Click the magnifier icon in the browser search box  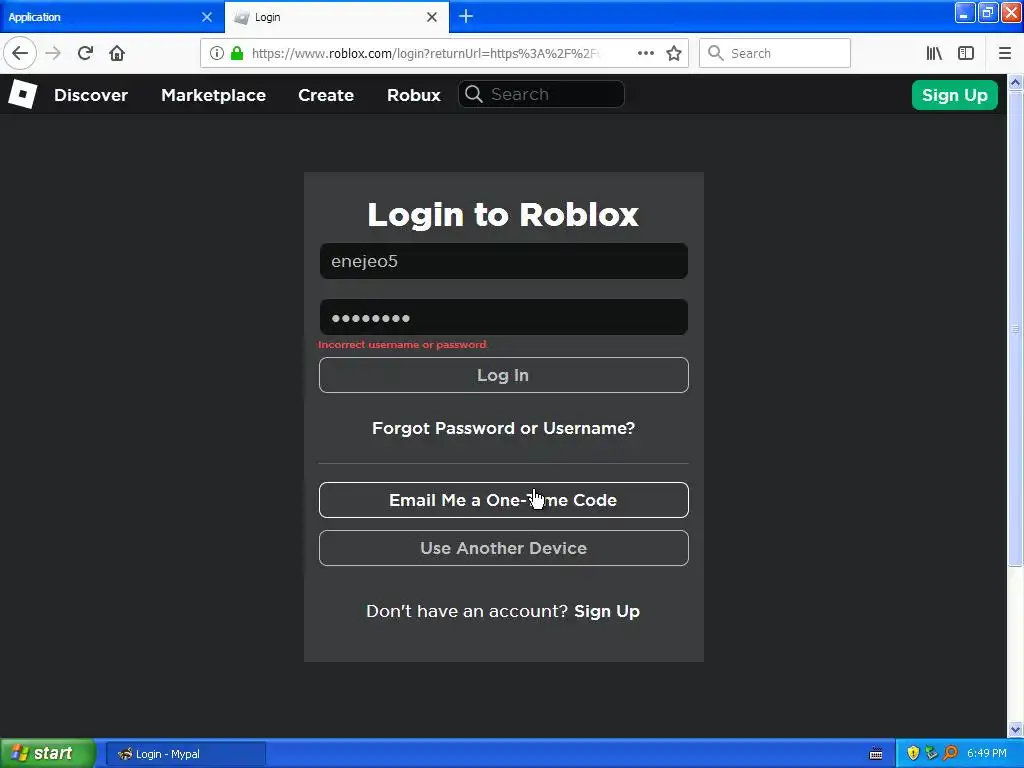(716, 53)
